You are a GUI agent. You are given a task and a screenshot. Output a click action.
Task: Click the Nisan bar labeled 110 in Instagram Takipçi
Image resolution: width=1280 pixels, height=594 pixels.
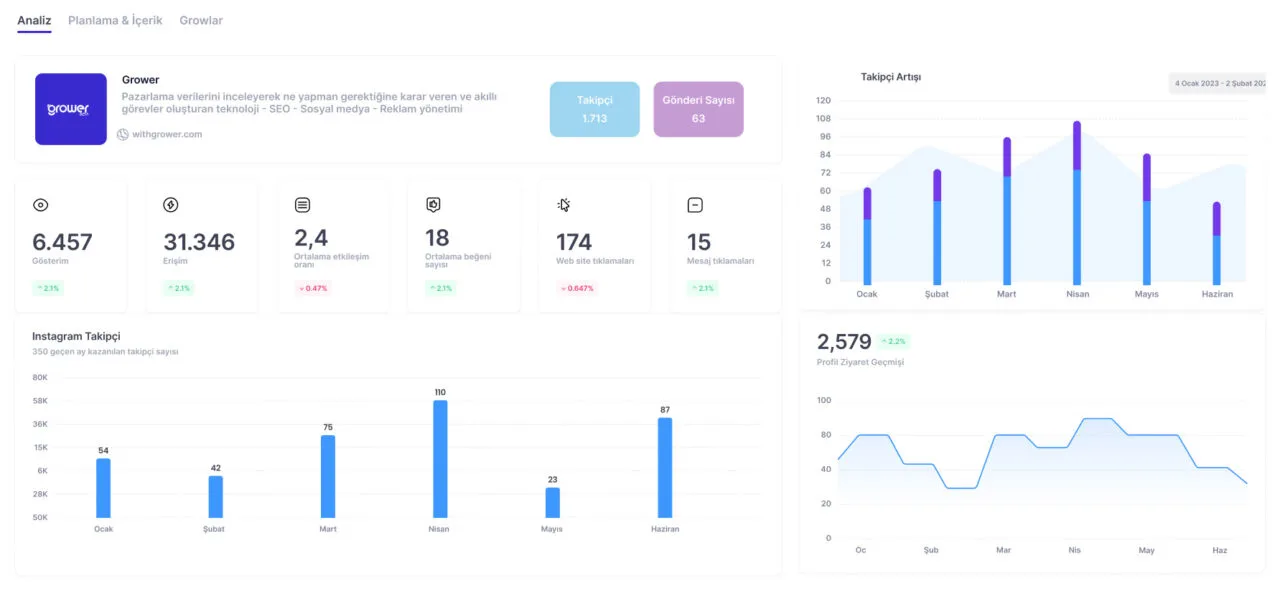[440, 459]
